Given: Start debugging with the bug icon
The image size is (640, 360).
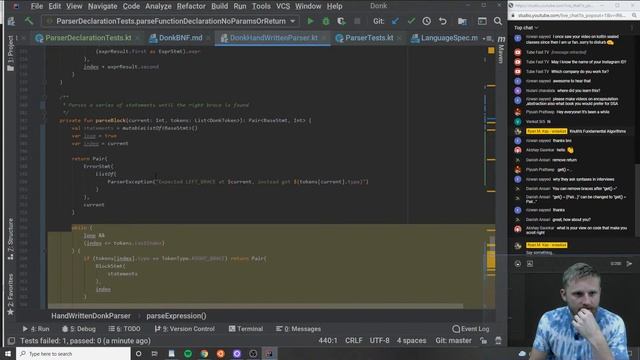Looking at the screenshot, I should pyautogui.click(x=326, y=21).
